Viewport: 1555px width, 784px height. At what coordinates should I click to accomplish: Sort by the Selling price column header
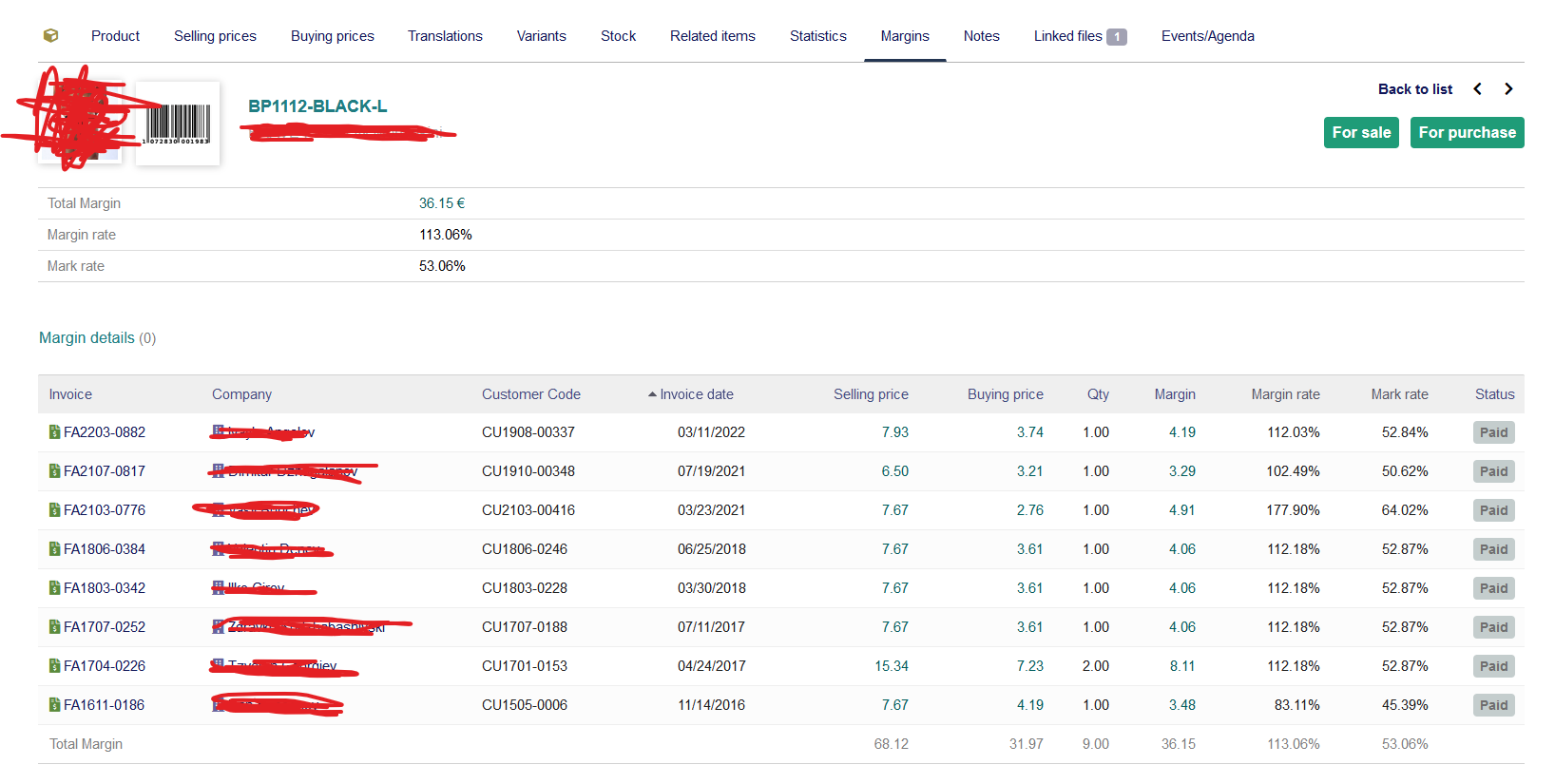pyautogui.click(x=871, y=394)
